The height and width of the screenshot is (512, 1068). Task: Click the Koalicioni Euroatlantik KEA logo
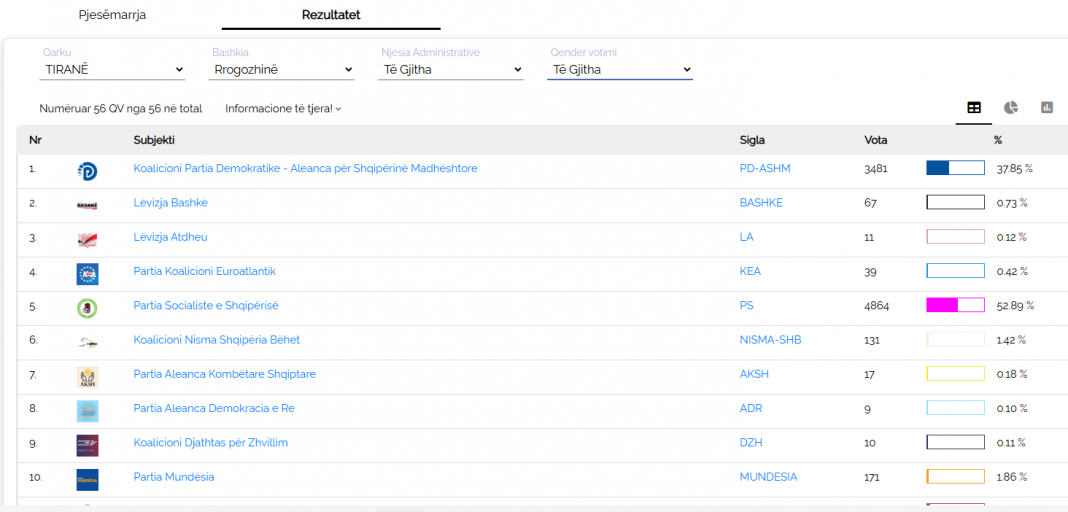pos(87,274)
